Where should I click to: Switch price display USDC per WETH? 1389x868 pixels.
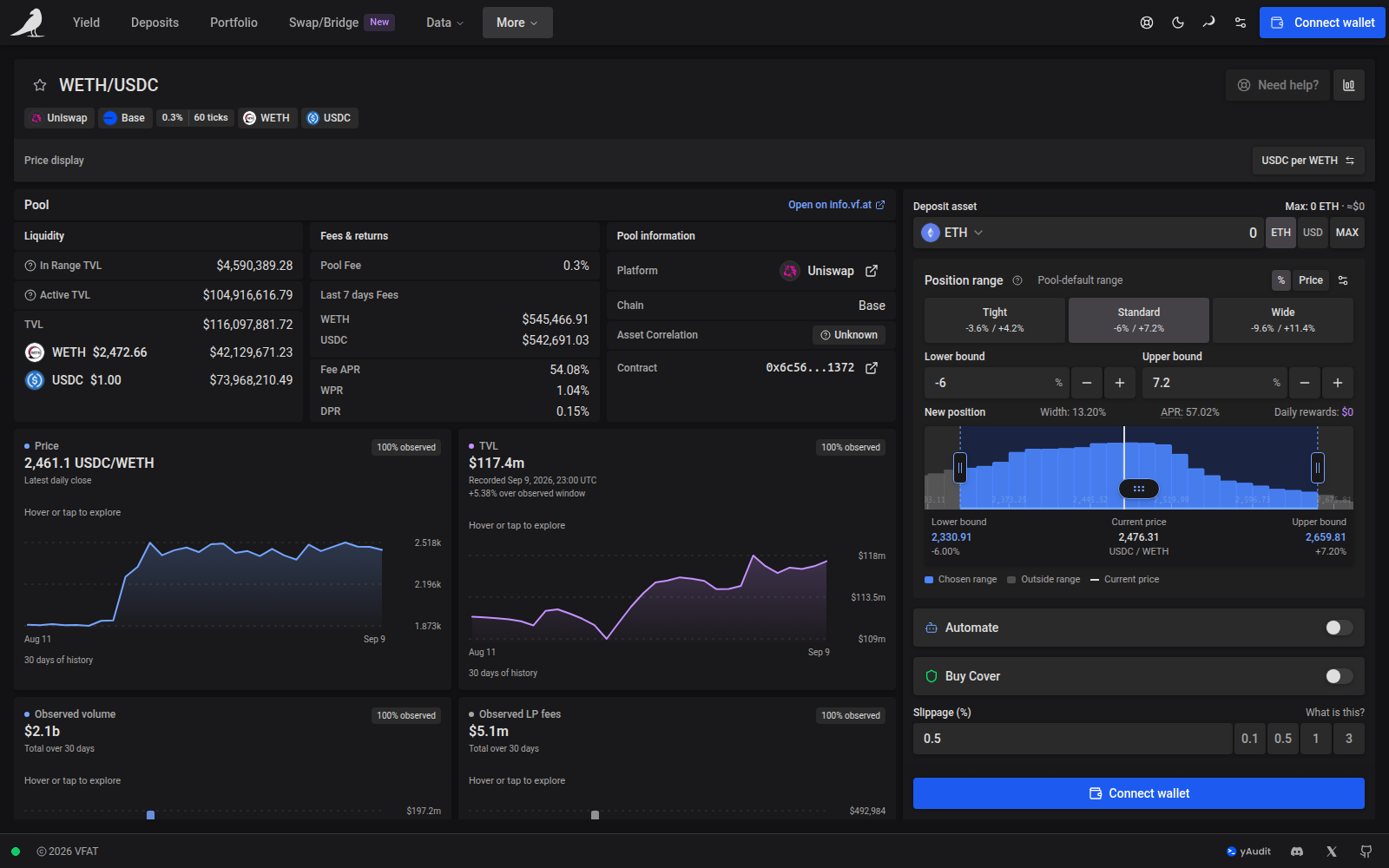[x=1308, y=161]
